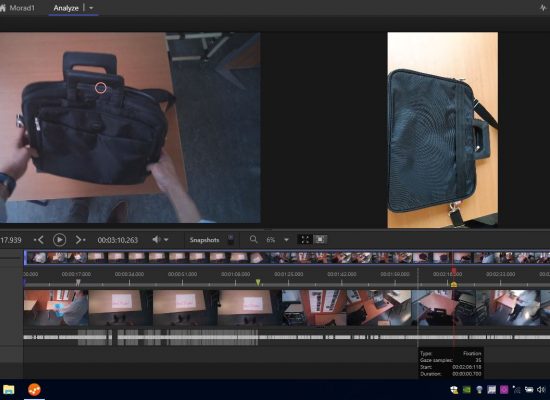Viewport: 550px width, 400px height.
Task: Open the volume dropdown arrow next to the speaker
Action: (x=166, y=240)
